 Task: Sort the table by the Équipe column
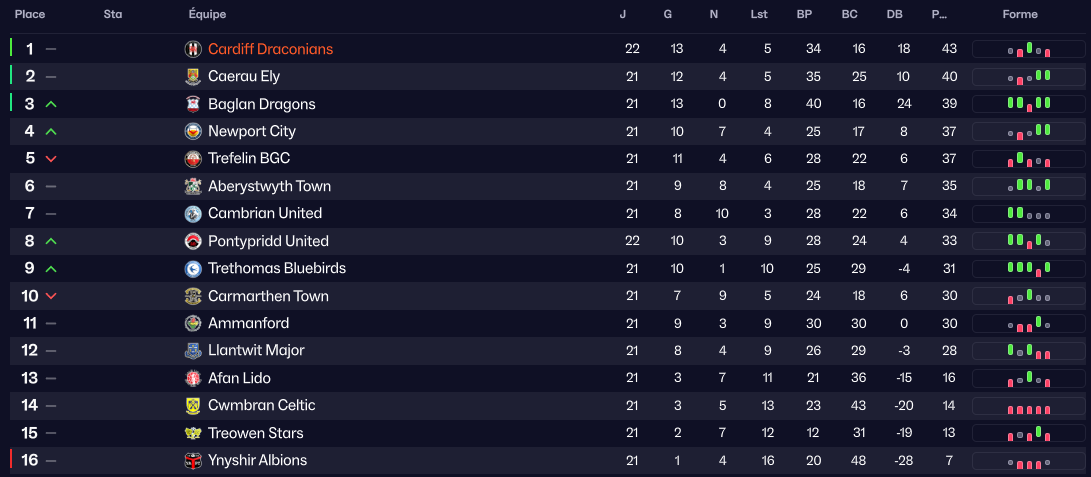[x=207, y=15]
